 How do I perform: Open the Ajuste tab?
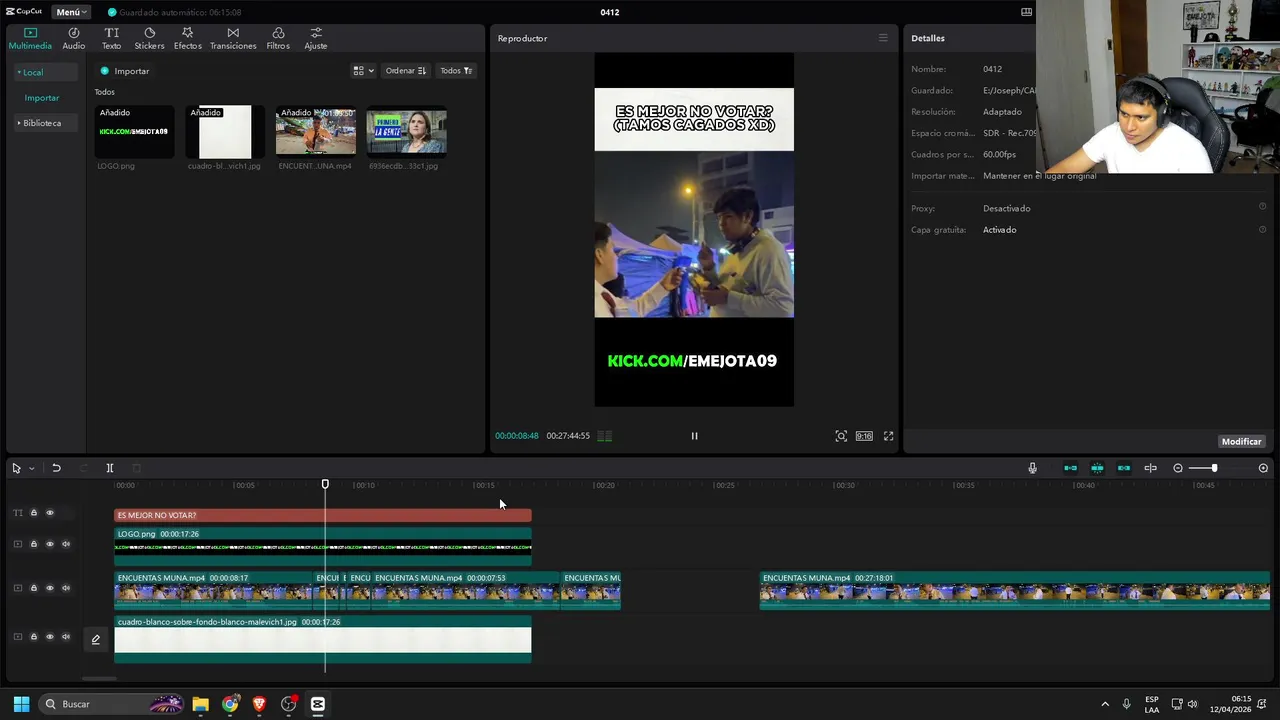pos(315,39)
